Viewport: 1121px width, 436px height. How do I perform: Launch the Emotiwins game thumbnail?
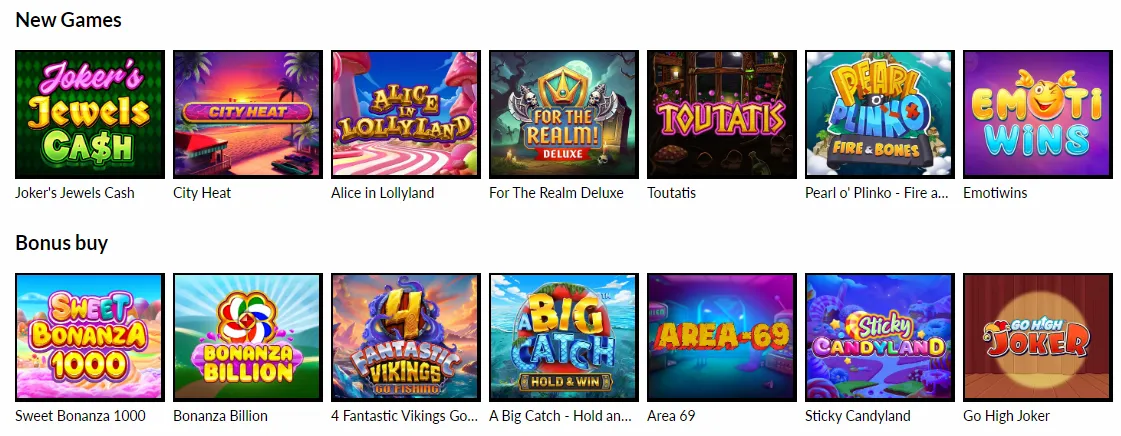tap(1038, 114)
